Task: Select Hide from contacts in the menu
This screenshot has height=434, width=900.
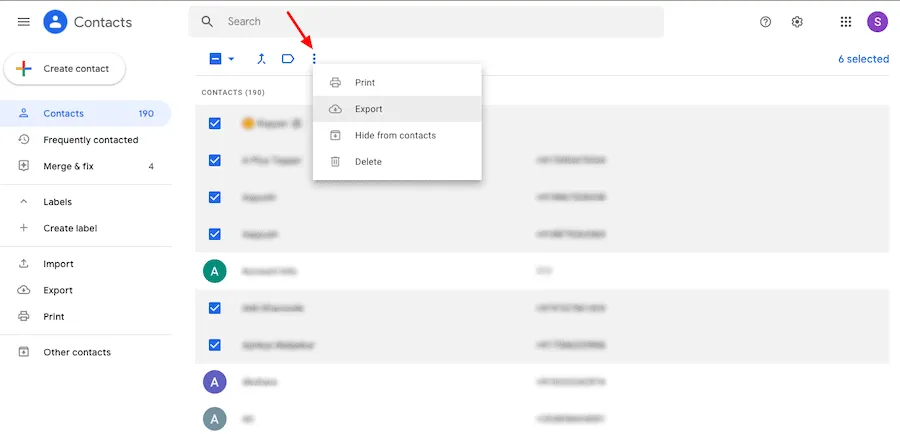Action: tap(397, 135)
